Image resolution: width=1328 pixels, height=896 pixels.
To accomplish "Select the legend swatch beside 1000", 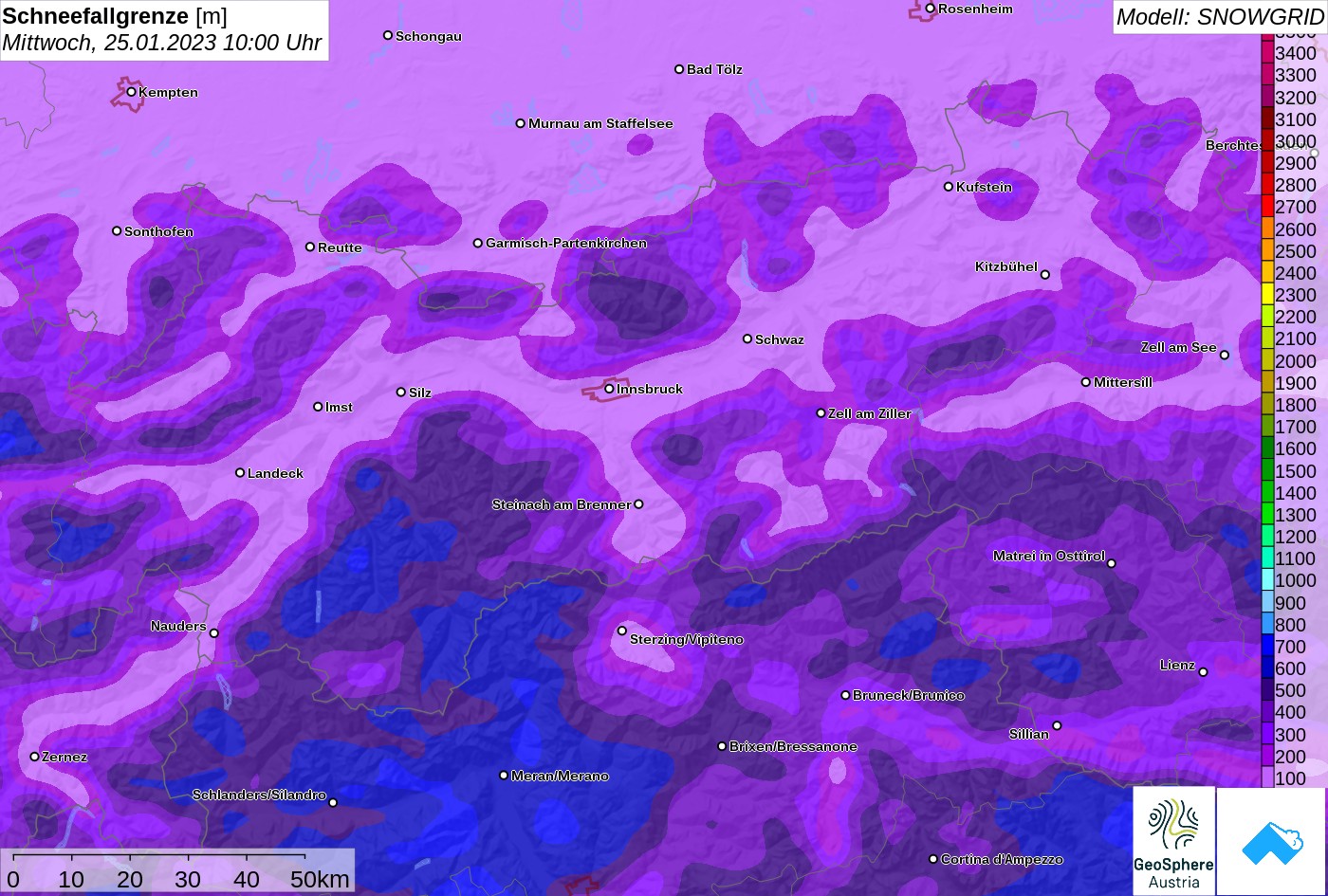I will point(1267,580).
